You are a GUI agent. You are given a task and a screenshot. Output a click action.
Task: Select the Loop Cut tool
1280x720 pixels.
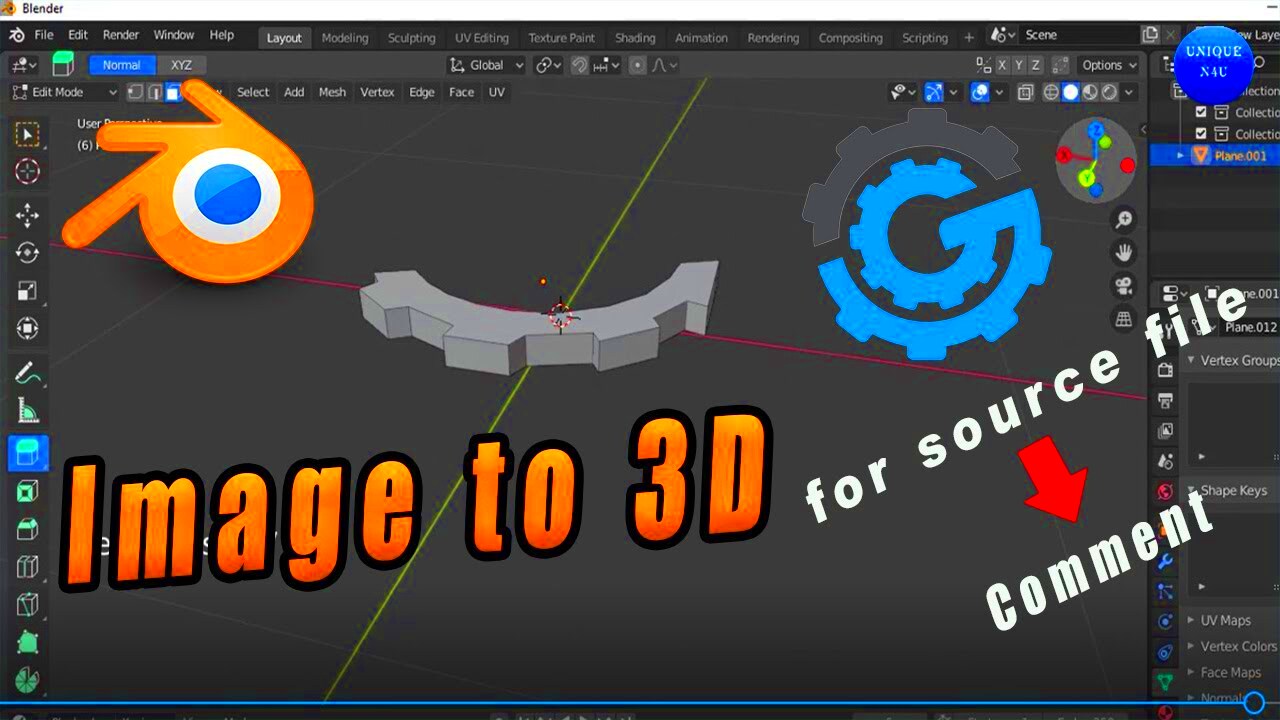coord(27,567)
